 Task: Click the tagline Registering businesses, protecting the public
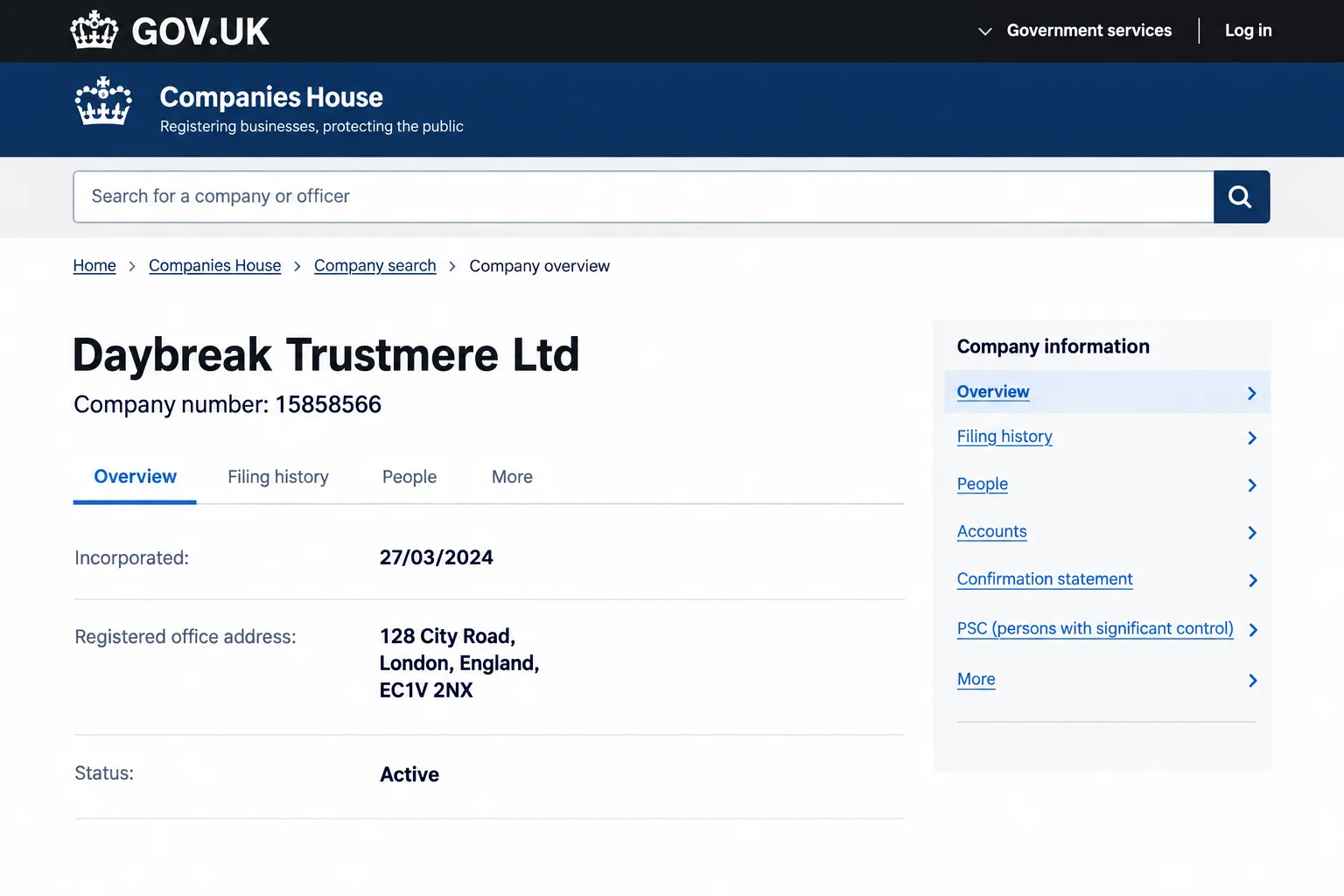(x=311, y=127)
